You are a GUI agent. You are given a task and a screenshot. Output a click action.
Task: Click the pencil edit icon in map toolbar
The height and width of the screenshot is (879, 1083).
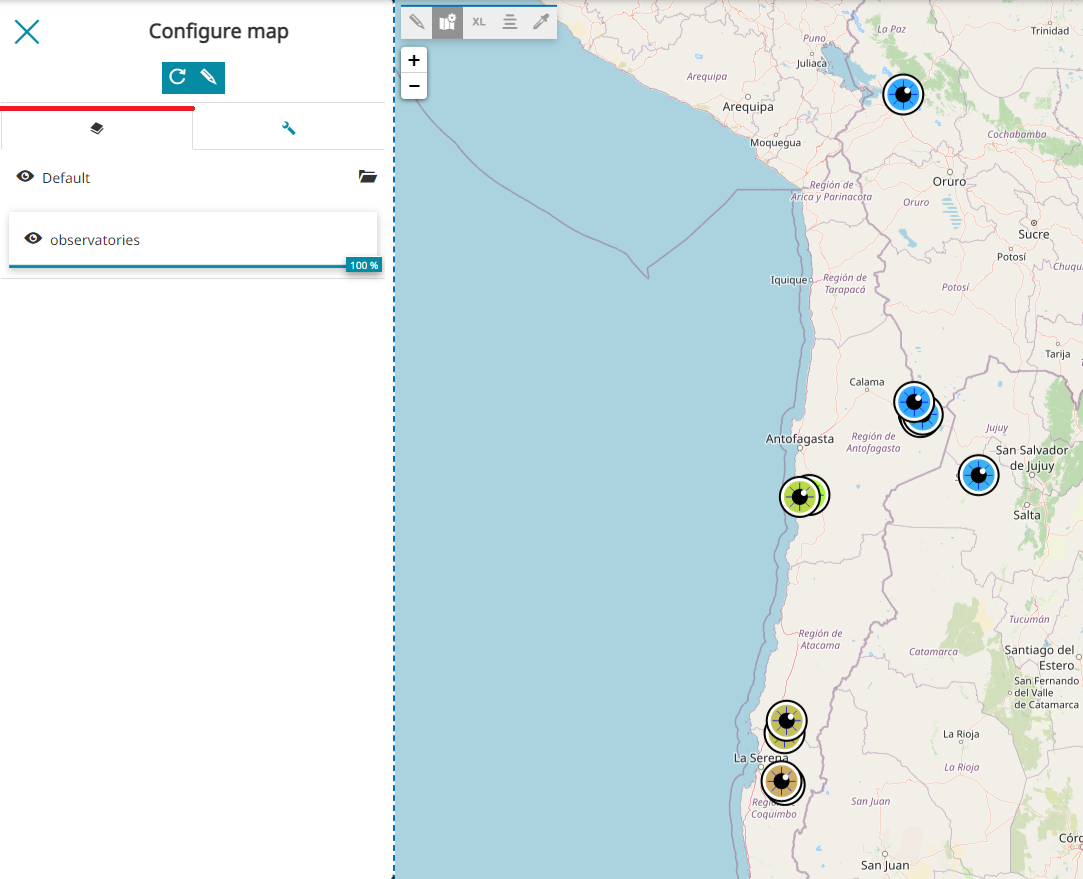point(417,22)
